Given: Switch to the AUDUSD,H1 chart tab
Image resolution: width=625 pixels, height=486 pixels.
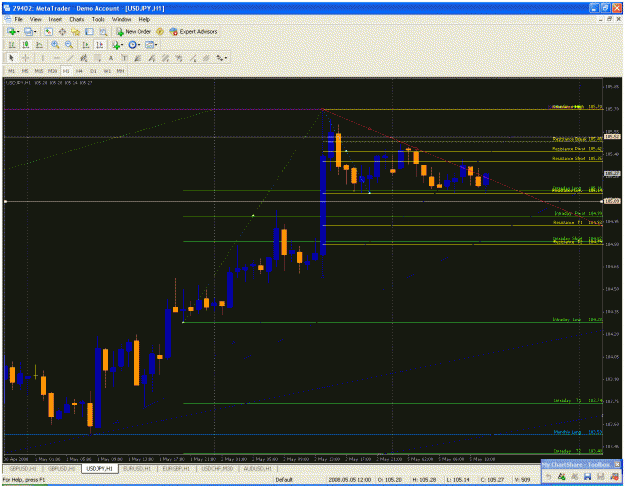Looking at the screenshot, I should (x=257, y=469).
